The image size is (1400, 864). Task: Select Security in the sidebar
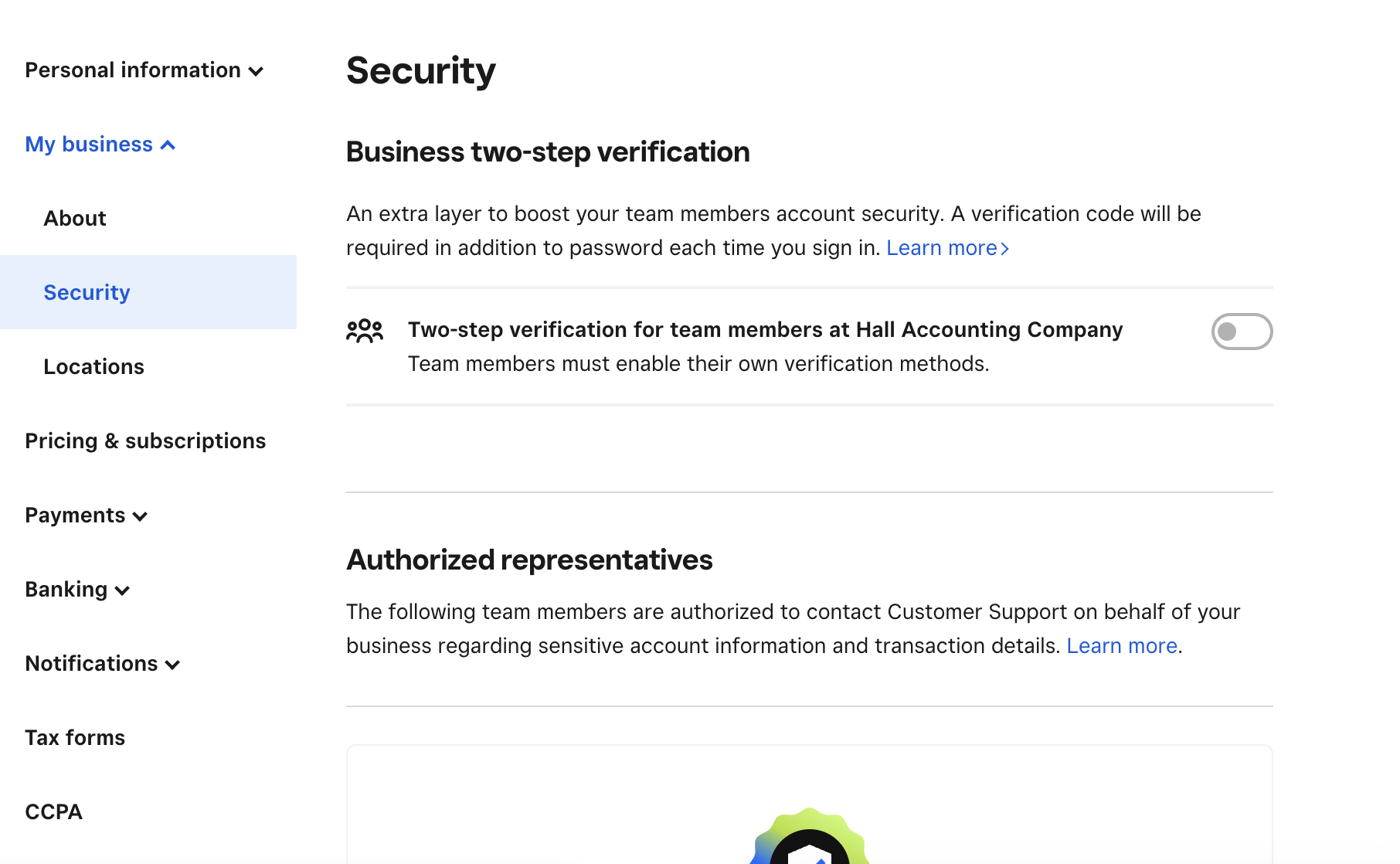point(87,292)
